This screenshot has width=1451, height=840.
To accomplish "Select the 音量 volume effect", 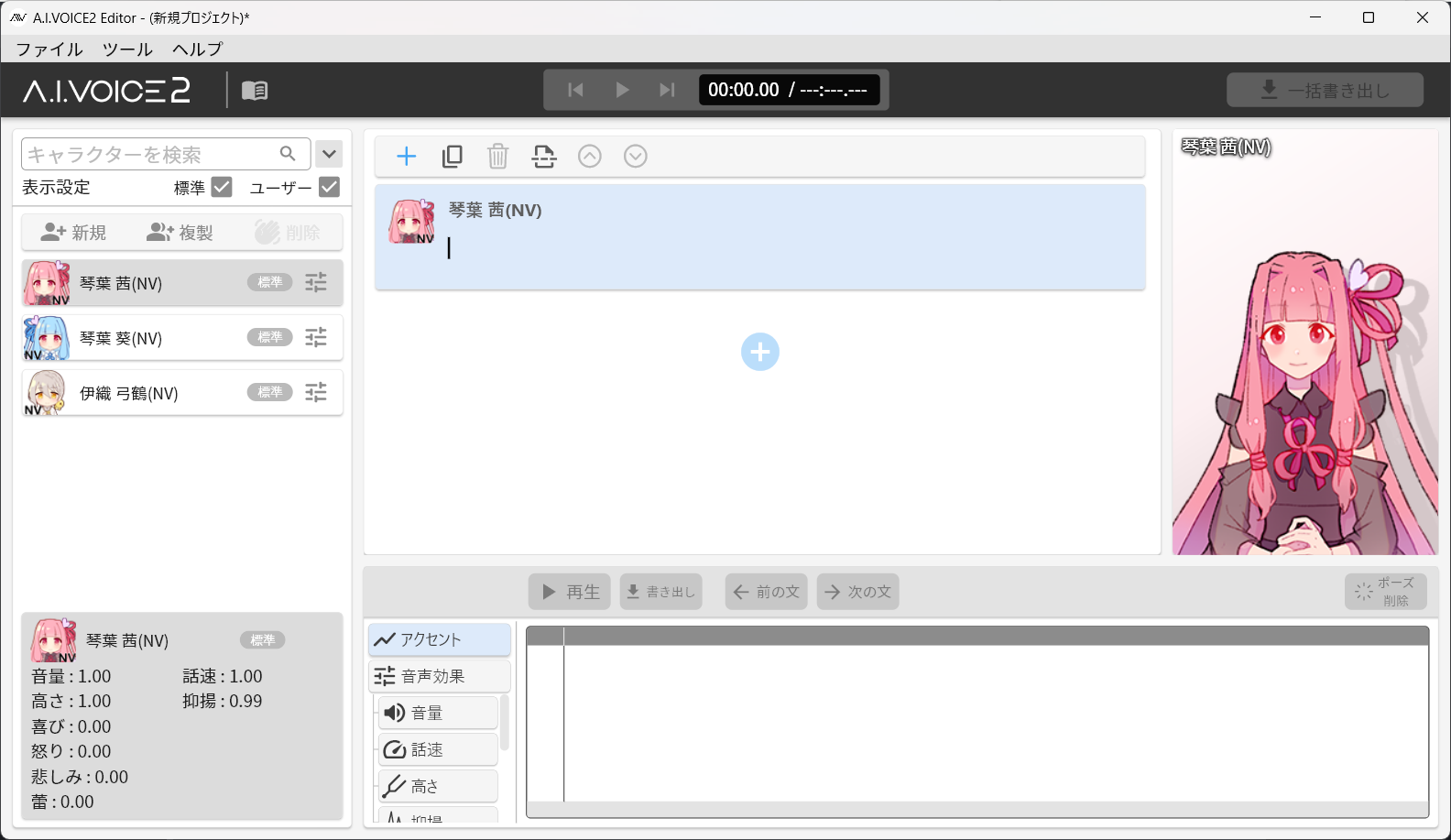I will coord(438,713).
